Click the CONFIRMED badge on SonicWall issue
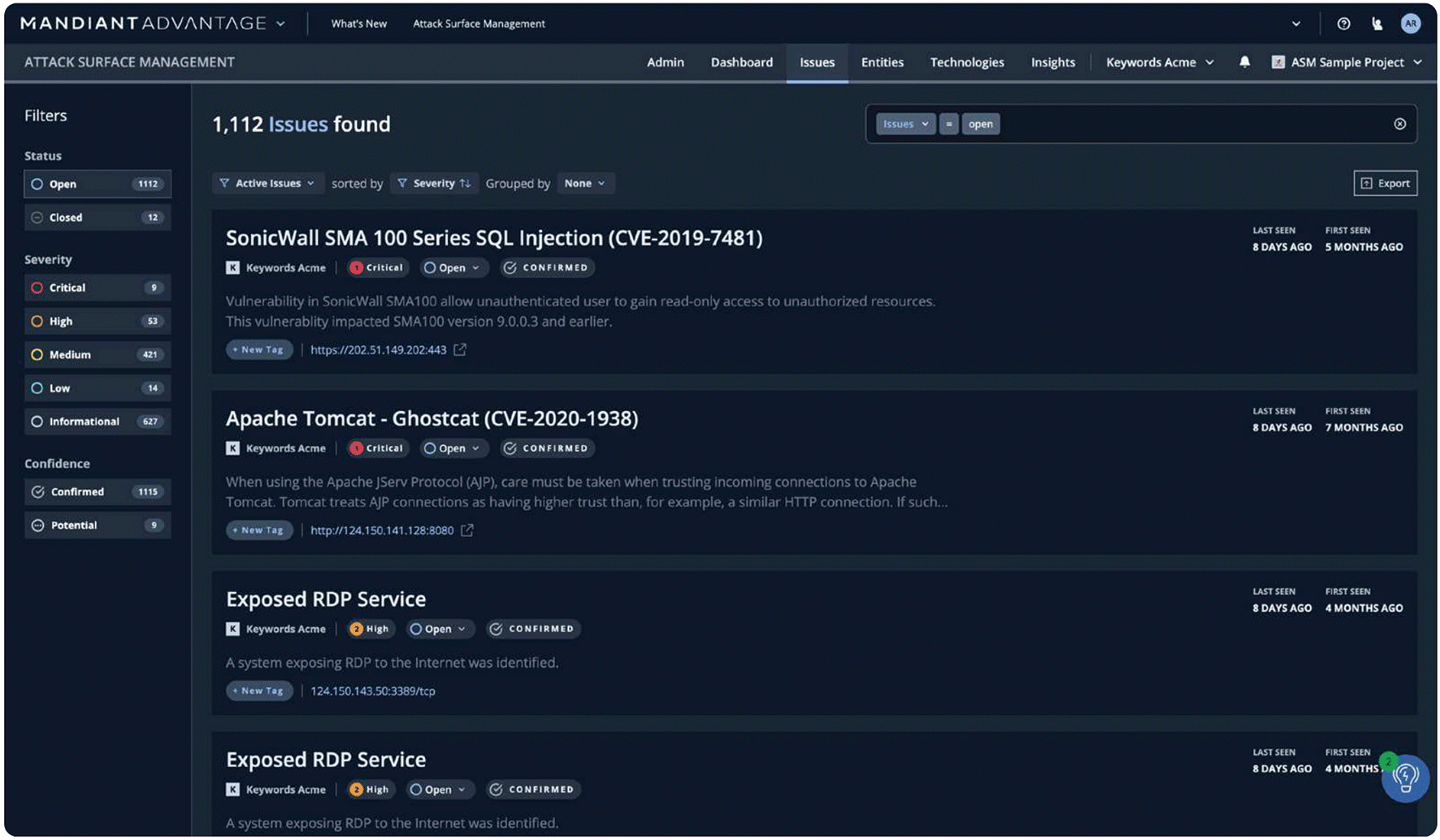 tap(546, 267)
